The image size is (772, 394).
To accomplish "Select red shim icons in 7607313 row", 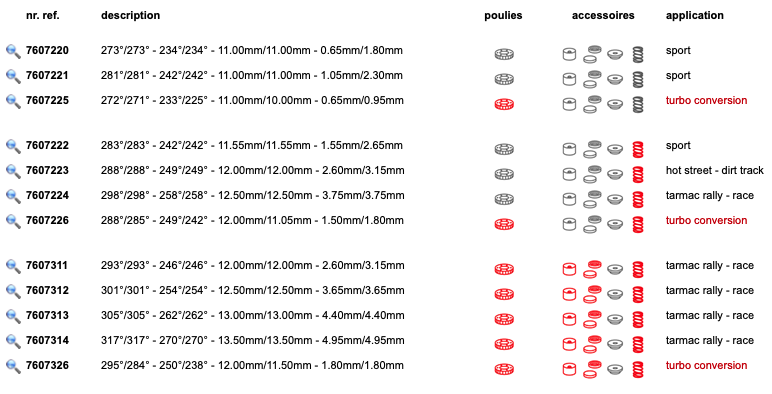I will (592, 319).
